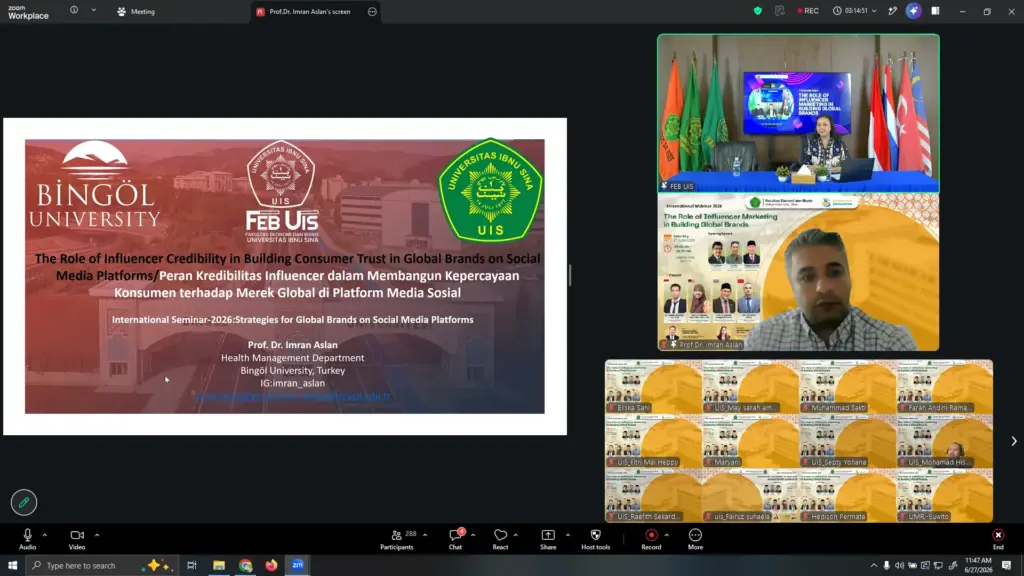
Task: Open the Zoom Workplace logo menu
Action: pos(28,12)
